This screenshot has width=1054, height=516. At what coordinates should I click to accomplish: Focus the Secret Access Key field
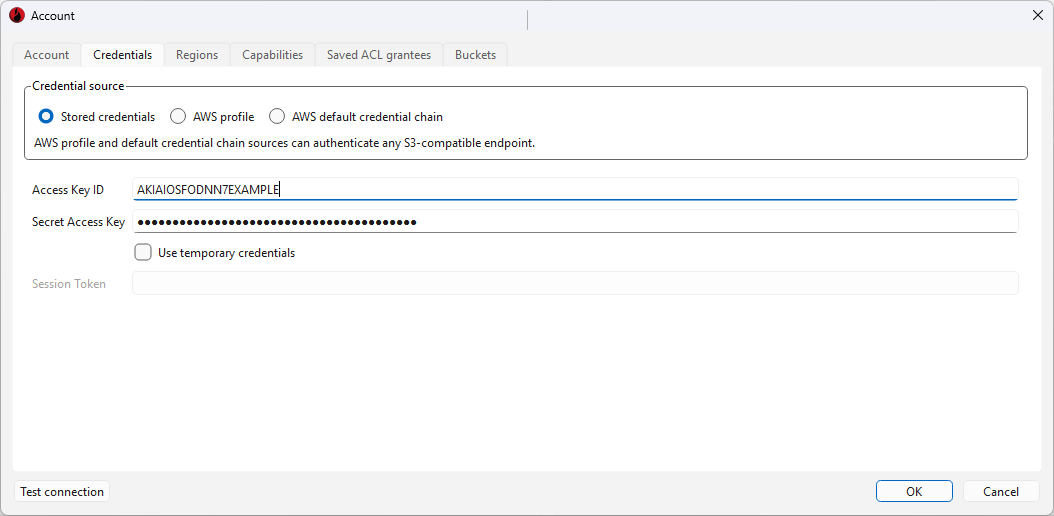click(575, 222)
